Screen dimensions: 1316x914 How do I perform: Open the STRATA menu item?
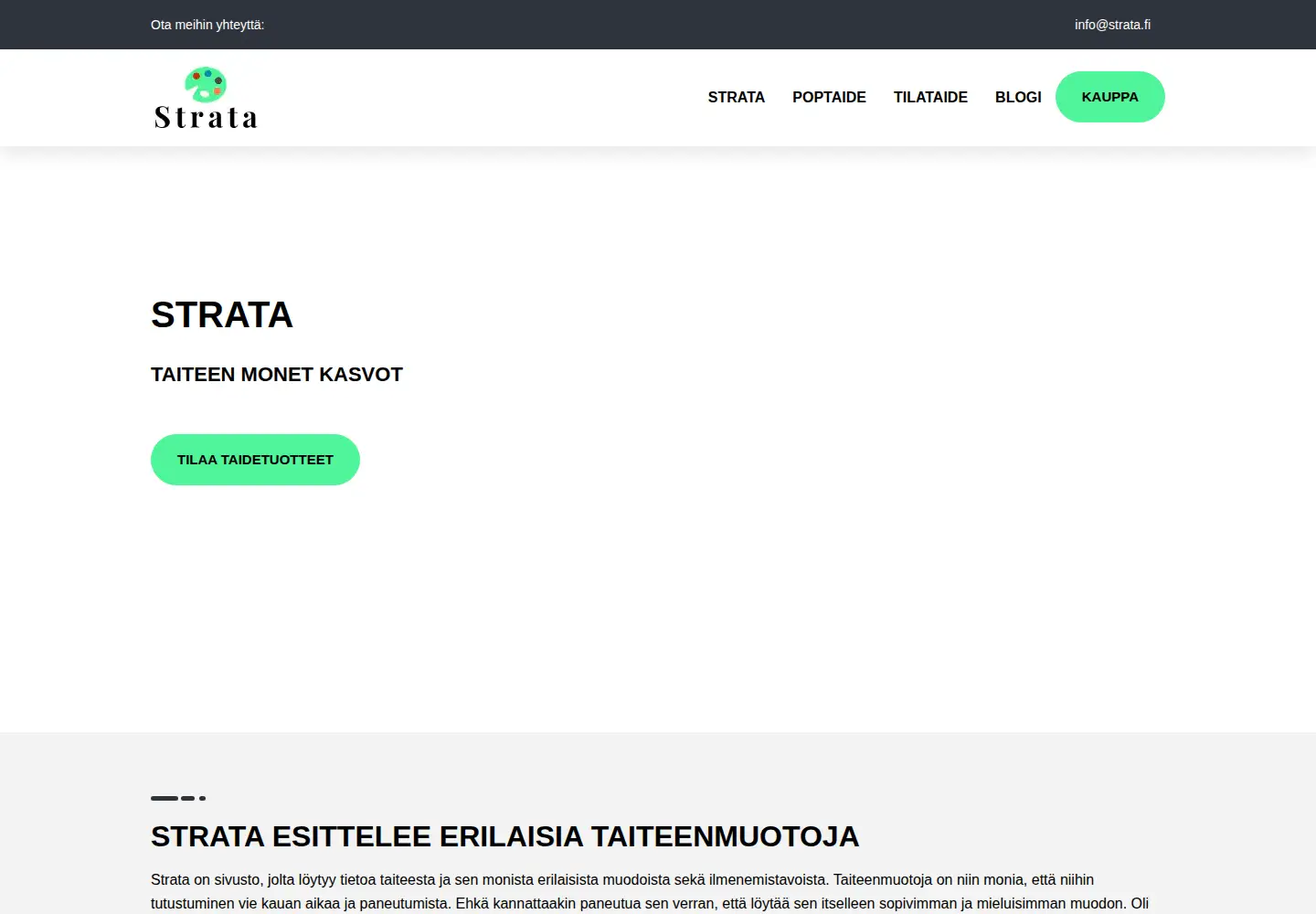pyautogui.click(x=736, y=97)
